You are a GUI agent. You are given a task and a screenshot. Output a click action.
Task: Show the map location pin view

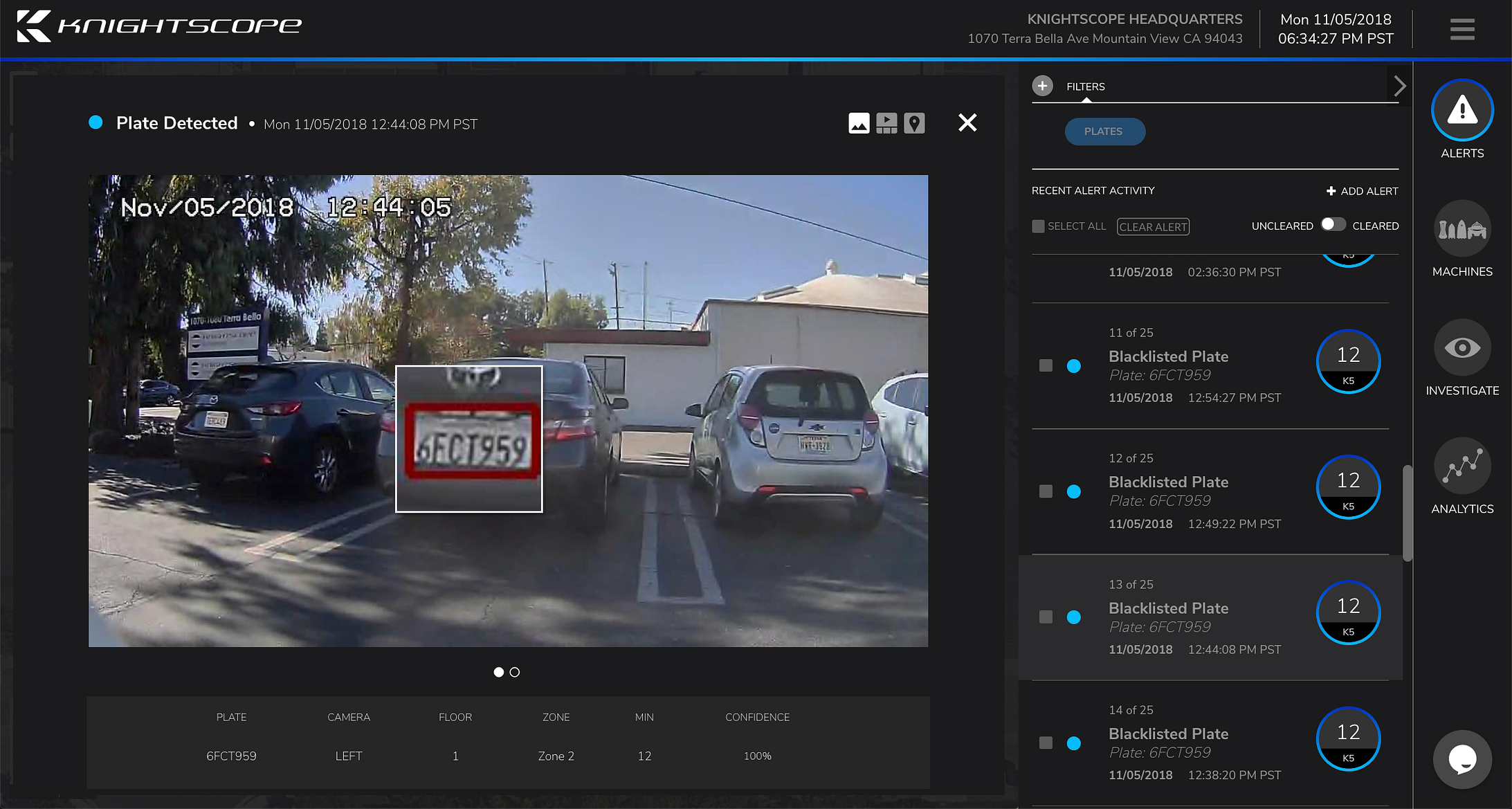click(914, 123)
